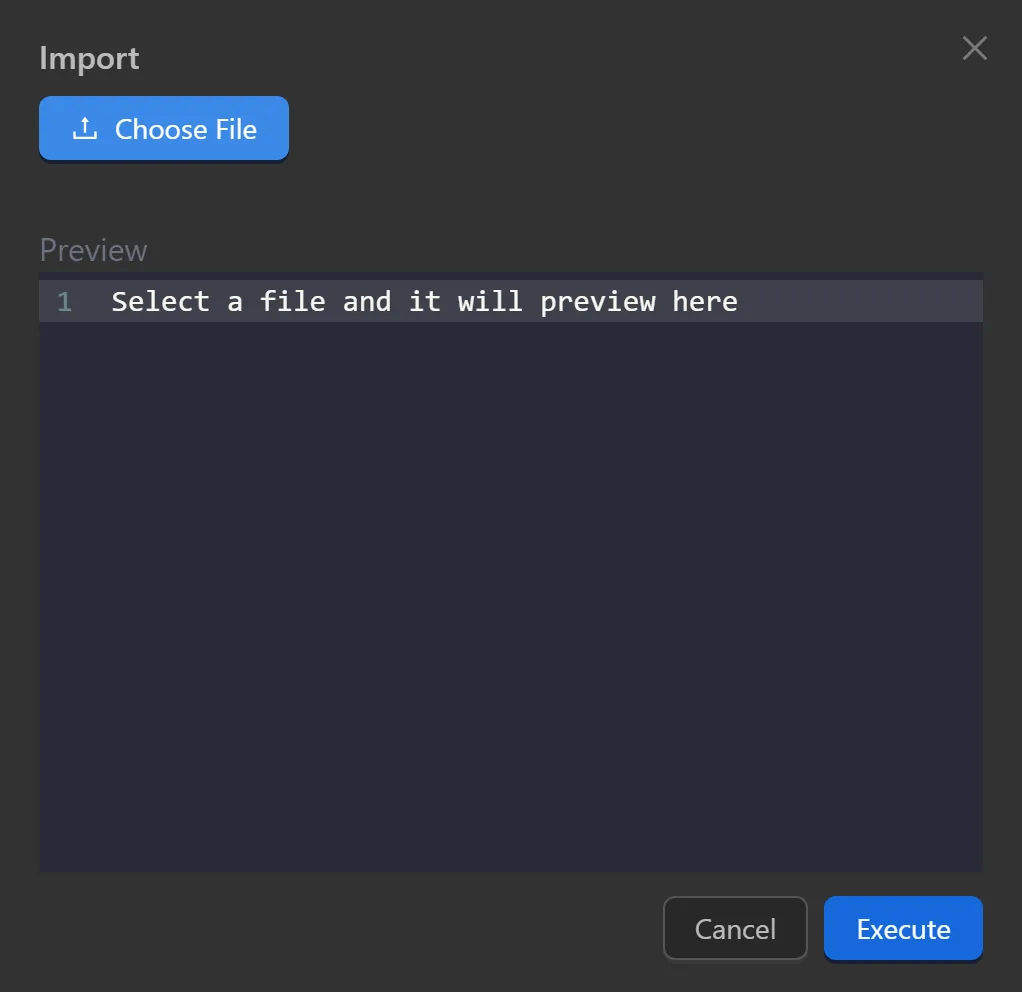Click the dark background of the preview pane
1022x992 pixels.
coord(511,650)
